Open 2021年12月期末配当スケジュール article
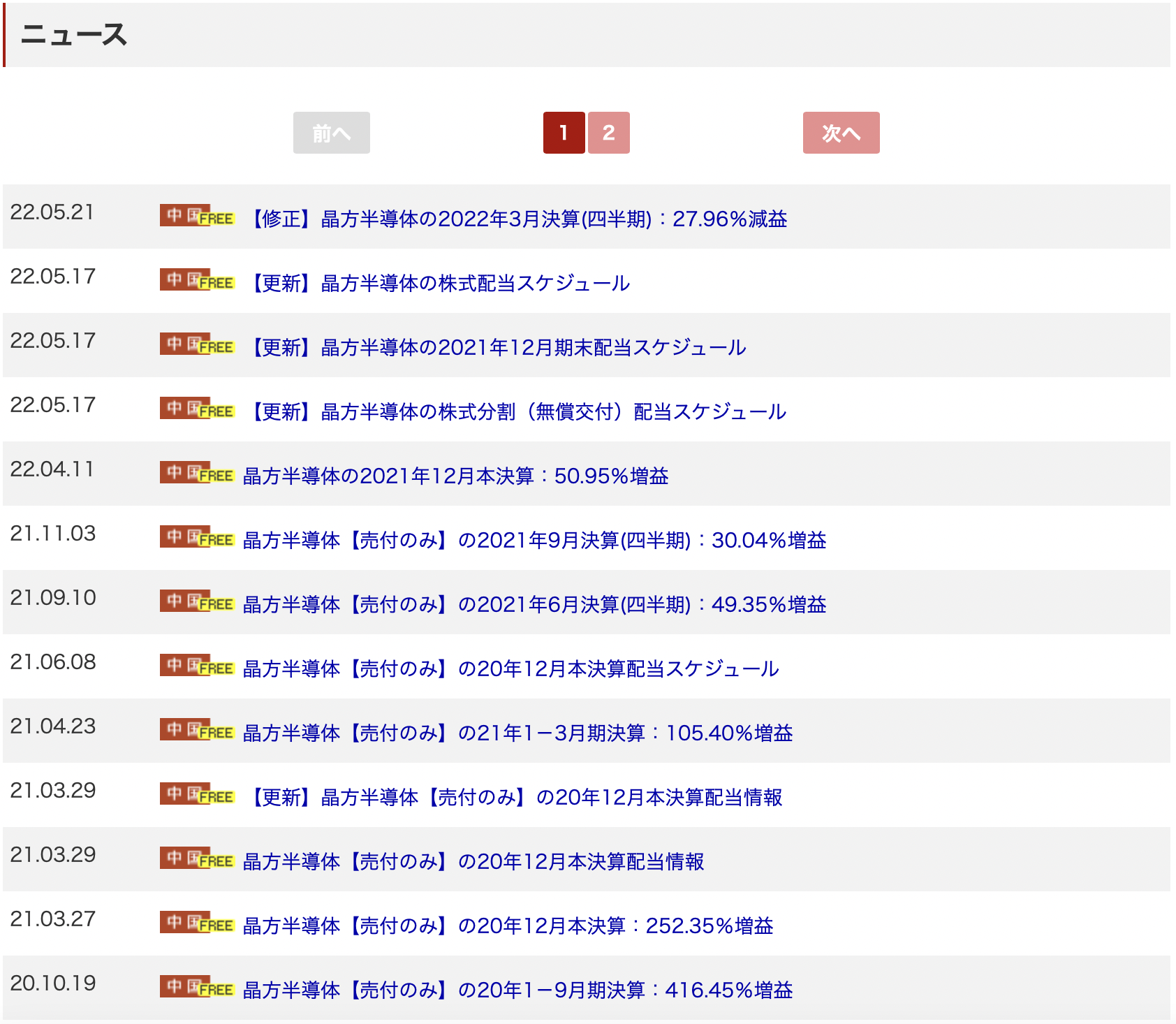 [x=494, y=348]
